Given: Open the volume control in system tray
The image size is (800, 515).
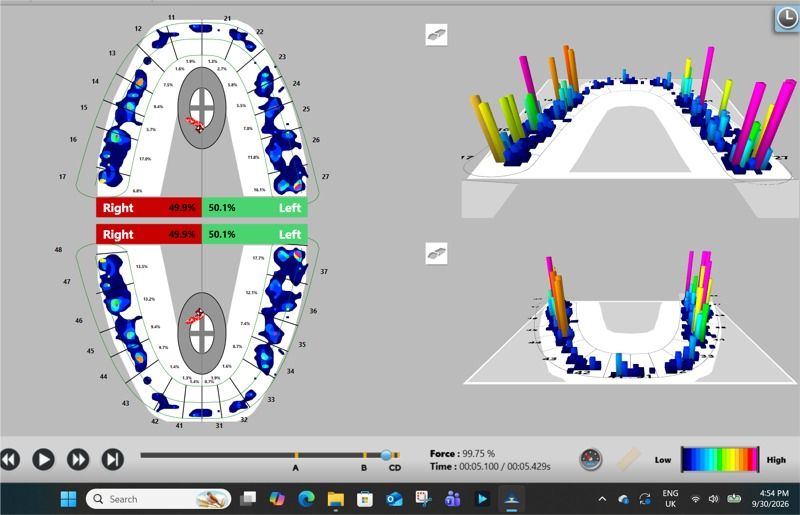Looking at the screenshot, I should point(714,499).
